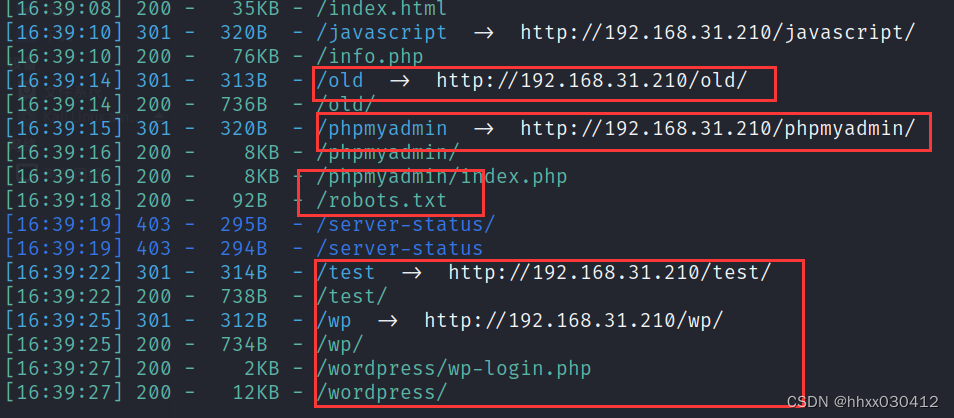Viewport: 954px width, 418px height.
Task: Click the /old/ path in the 736B row
Action: (346, 105)
